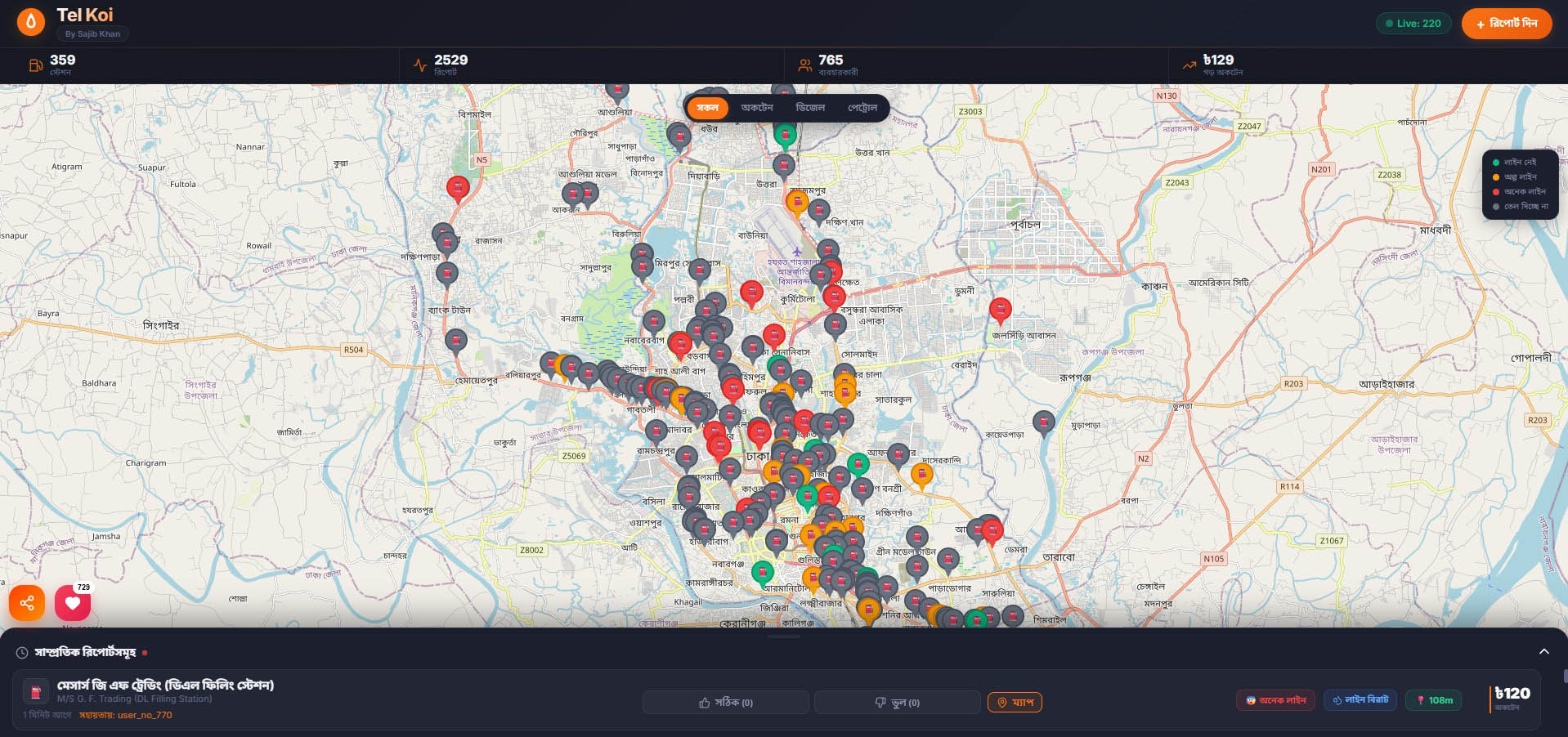
Task: Vote সঠিক (correct) on the report
Action: [725, 702]
